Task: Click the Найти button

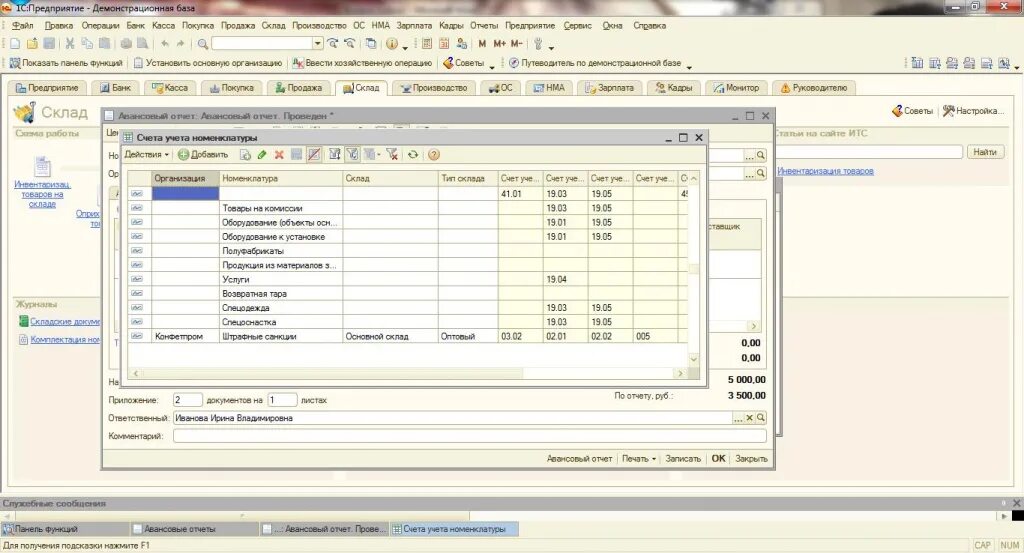Action: pyautogui.click(x=985, y=152)
